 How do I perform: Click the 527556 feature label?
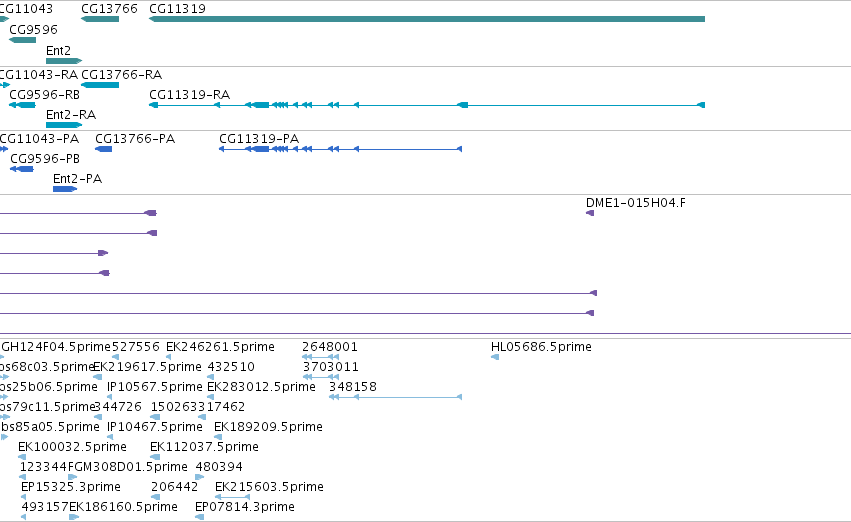136,347
